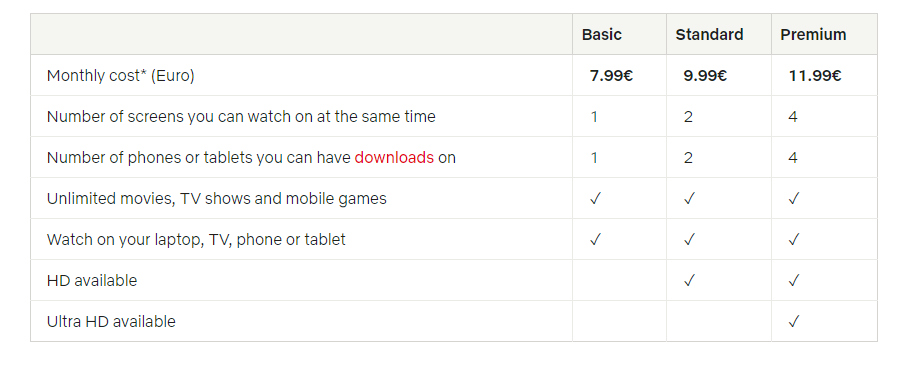Click Unlimited movies checkmark under Basic

(x=595, y=199)
